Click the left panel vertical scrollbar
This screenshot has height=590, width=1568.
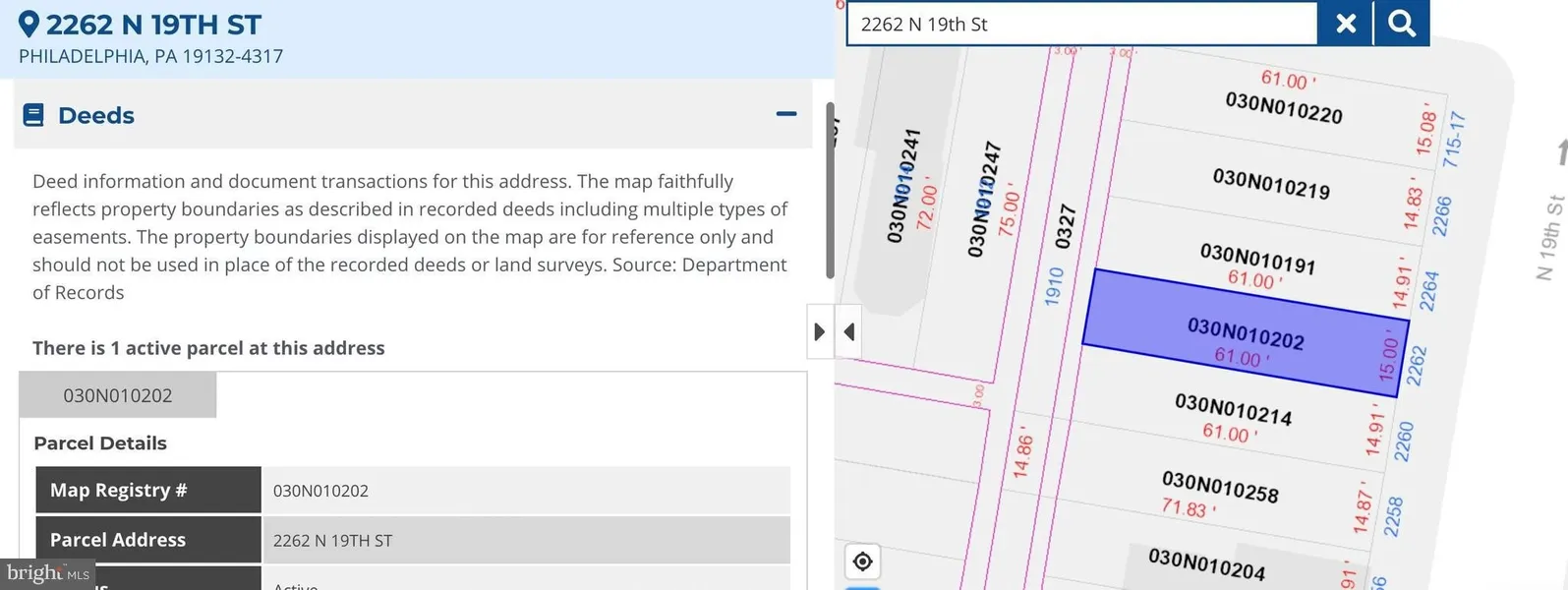pyautogui.click(x=830, y=190)
